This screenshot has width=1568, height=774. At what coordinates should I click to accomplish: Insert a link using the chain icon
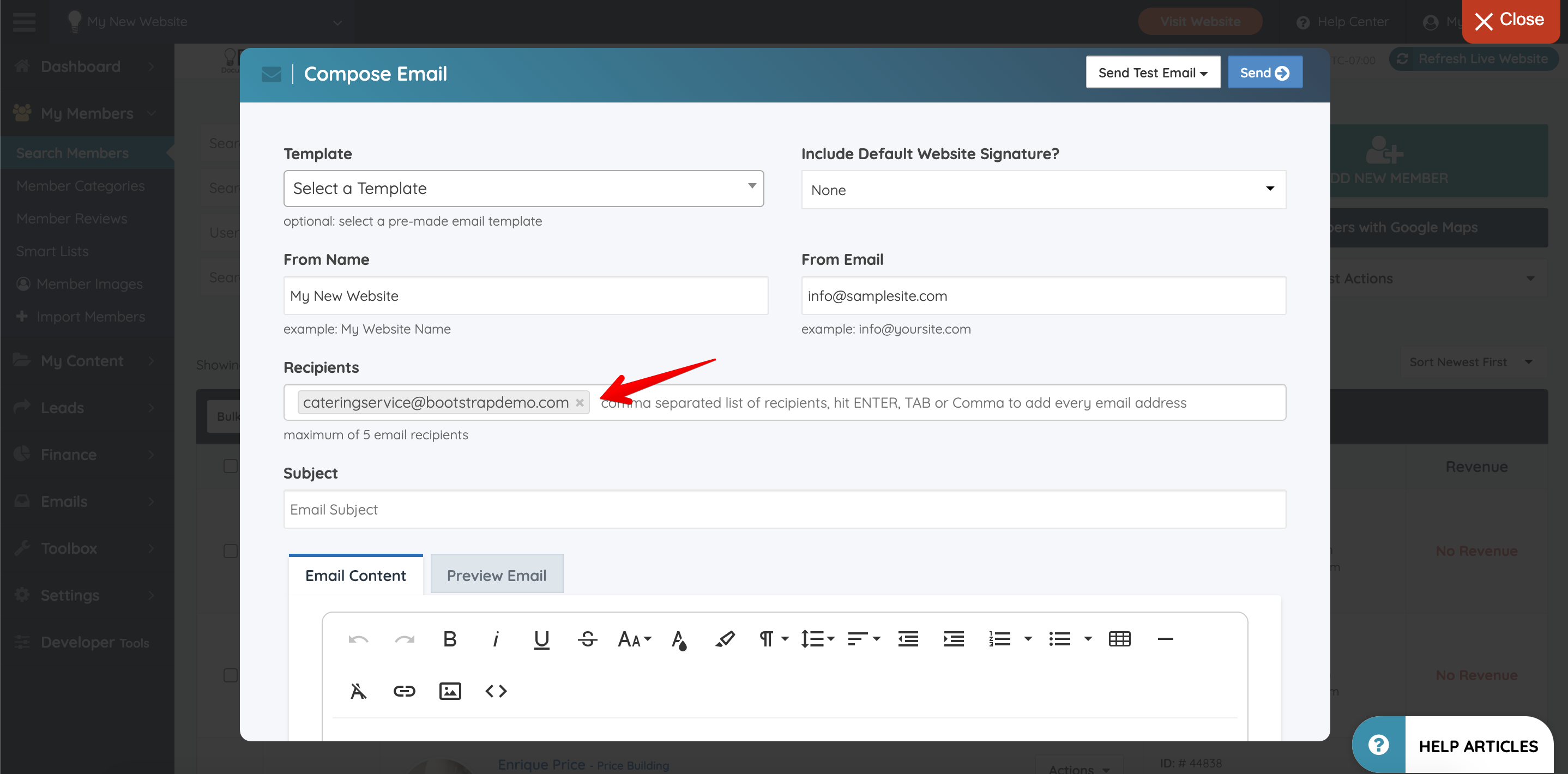tap(403, 691)
